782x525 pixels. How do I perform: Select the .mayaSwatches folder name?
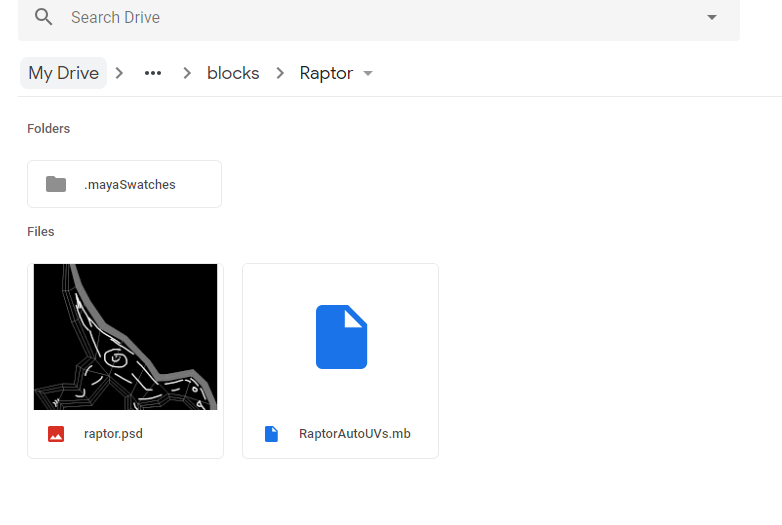(x=129, y=184)
